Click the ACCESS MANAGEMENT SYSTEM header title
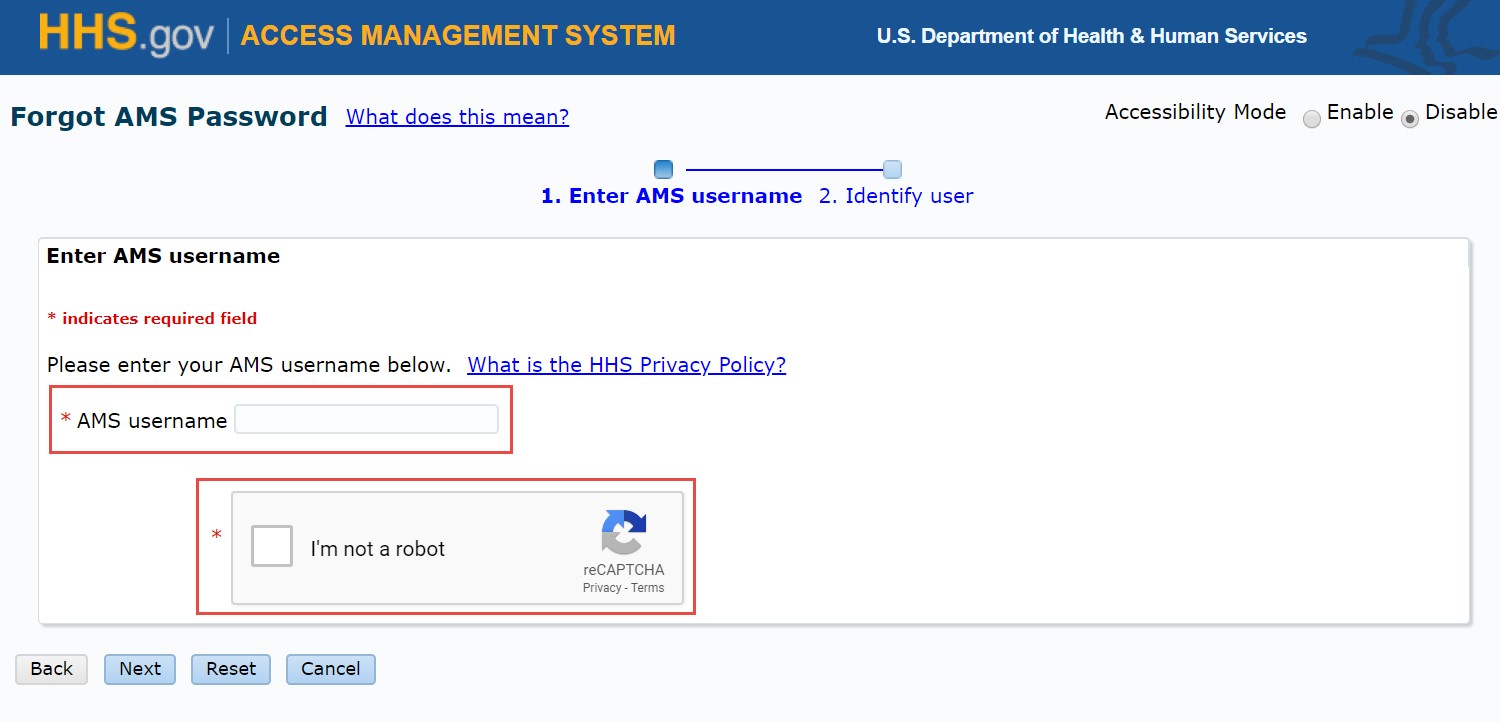This screenshot has height=722, width=1500. [x=458, y=36]
